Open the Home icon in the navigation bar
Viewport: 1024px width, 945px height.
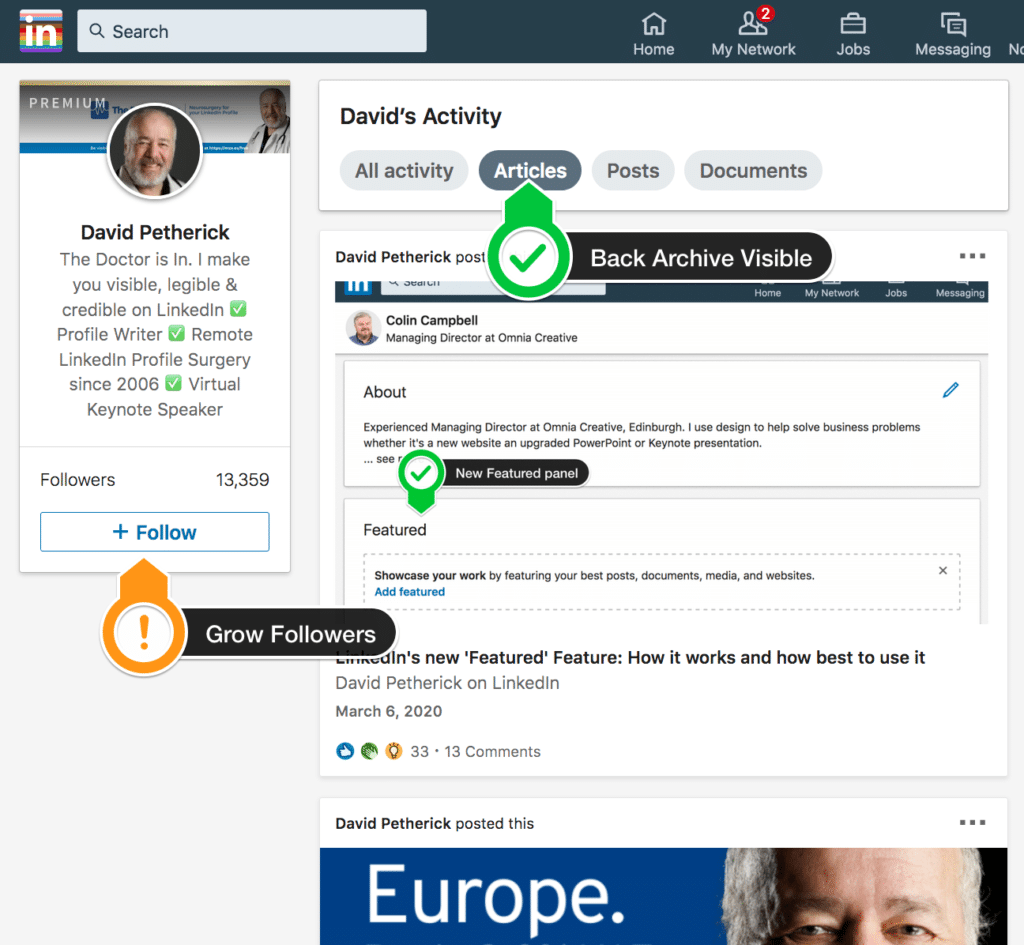[653, 22]
